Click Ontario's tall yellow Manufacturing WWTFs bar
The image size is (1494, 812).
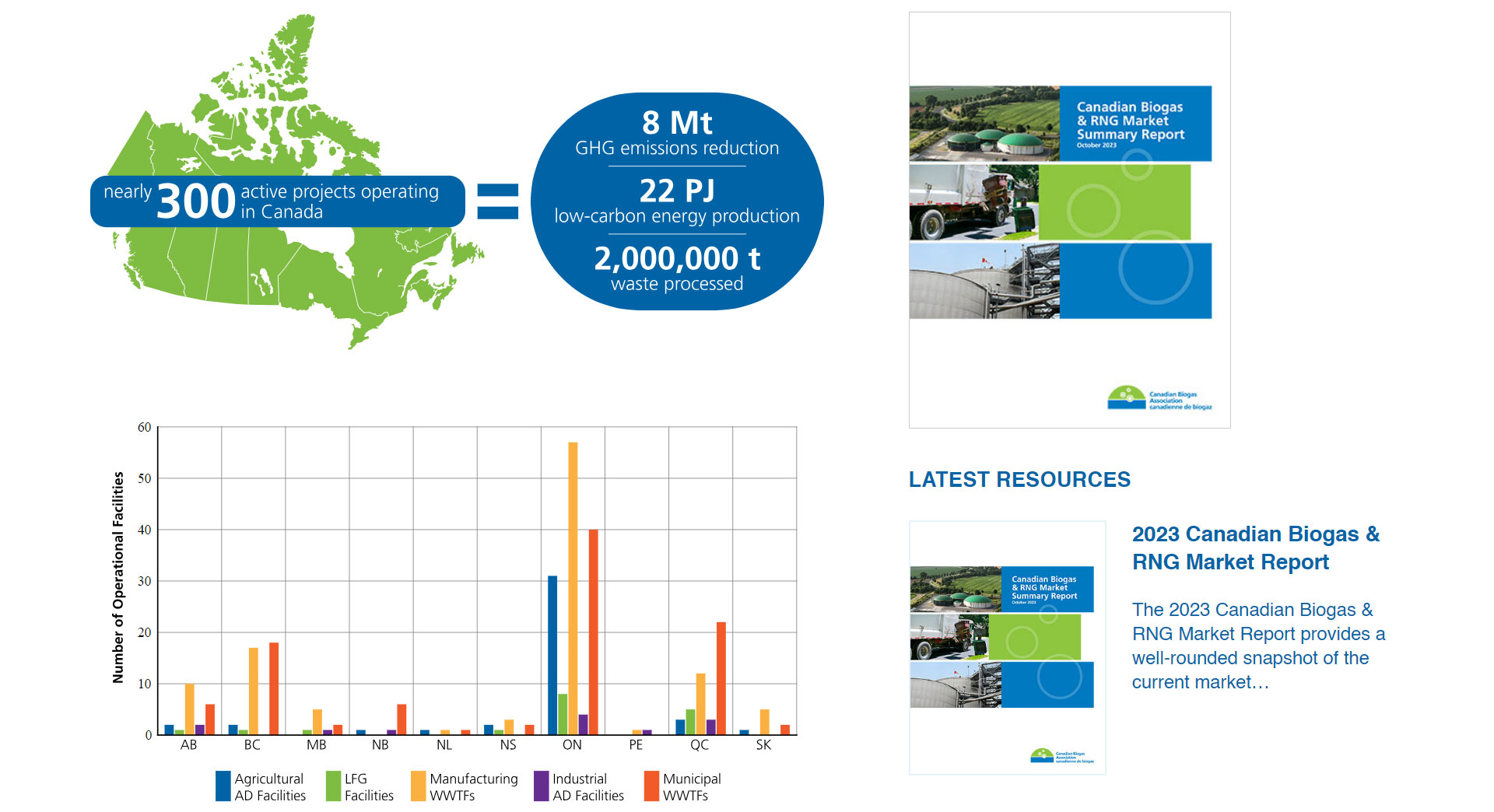click(573, 588)
